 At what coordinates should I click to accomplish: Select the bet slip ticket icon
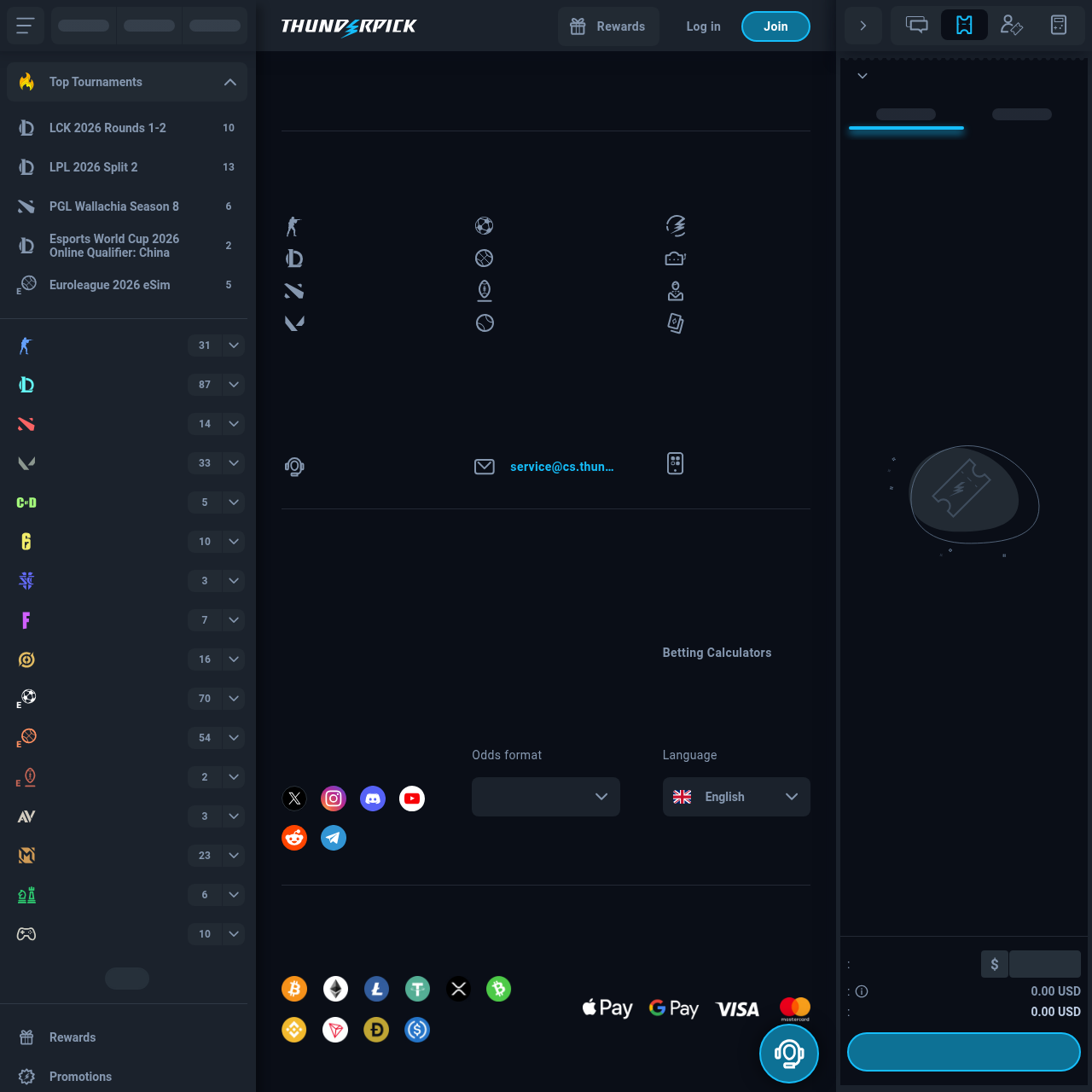(963, 25)
